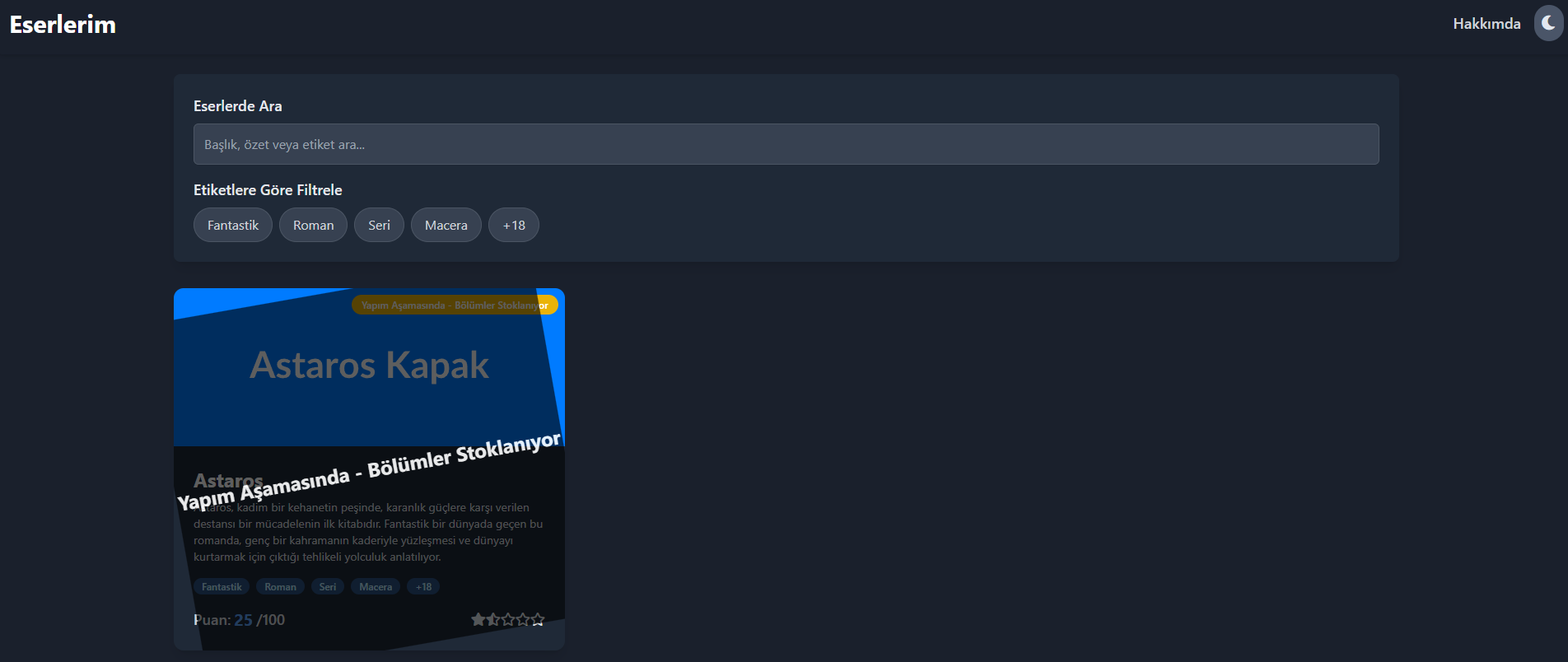Click the Puan 25/100 score text
The height and width of the screenshot is (662, 1568).
pos(239,620)
